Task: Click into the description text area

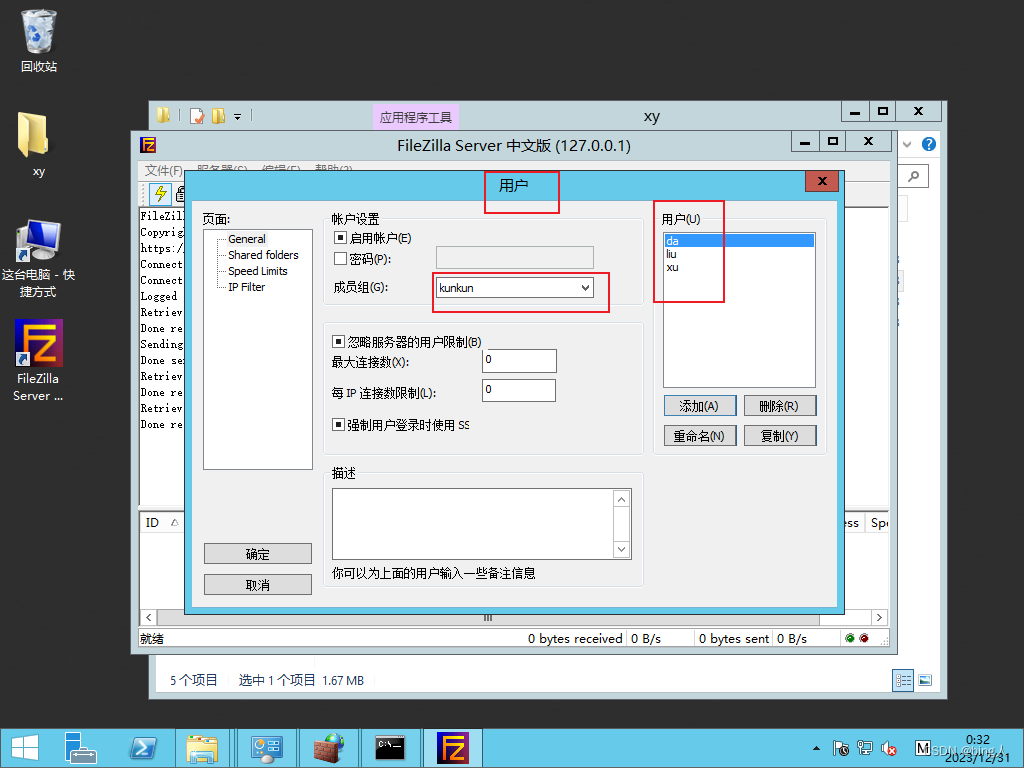Action: [x=473, y=524]
